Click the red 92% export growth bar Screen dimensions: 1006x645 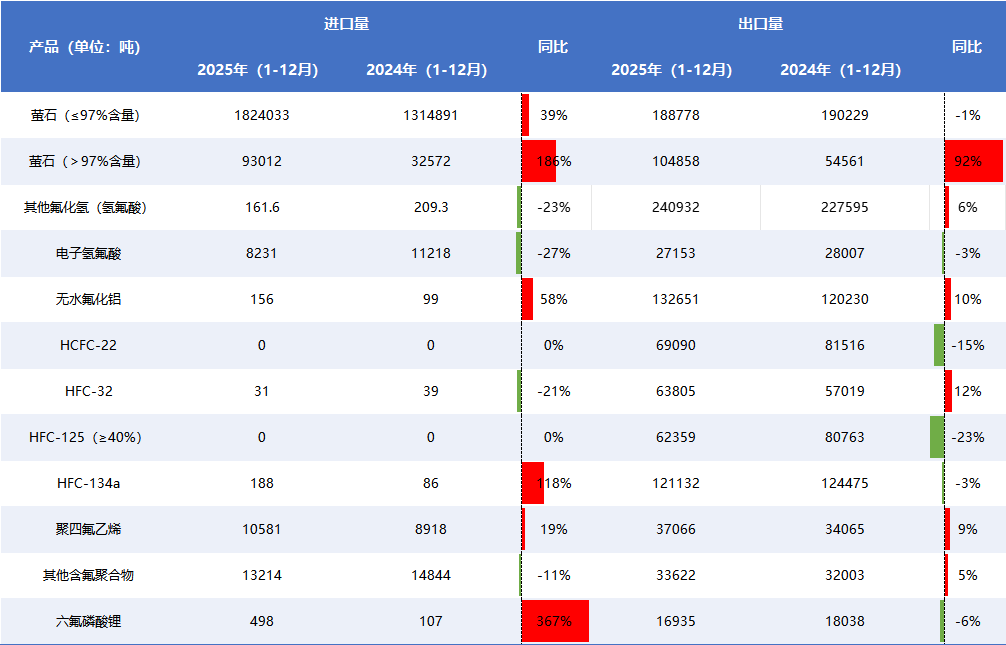pyautogui.click(x=973, y=161)
